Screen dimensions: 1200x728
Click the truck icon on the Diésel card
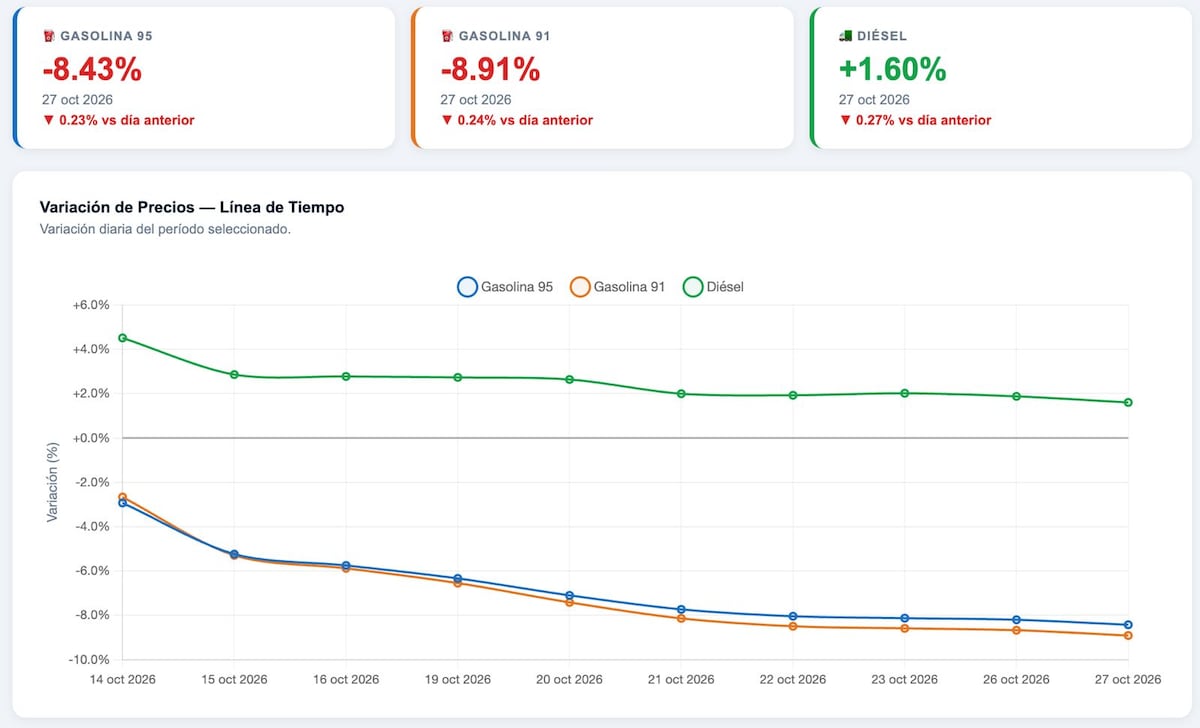tap(846, 36)
